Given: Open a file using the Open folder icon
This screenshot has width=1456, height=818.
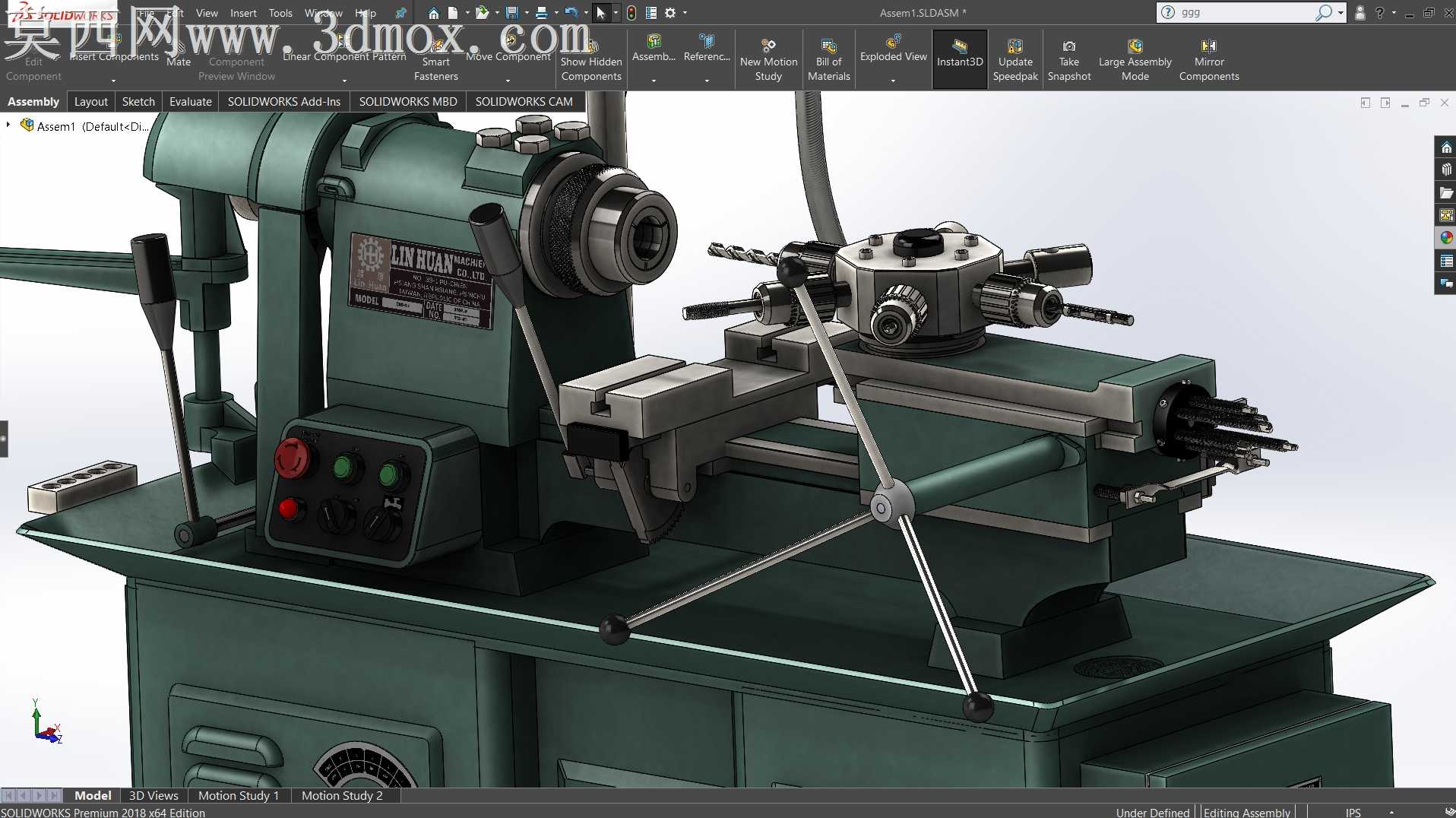Looking at the screenshot, I should click(x=482, y=13).
